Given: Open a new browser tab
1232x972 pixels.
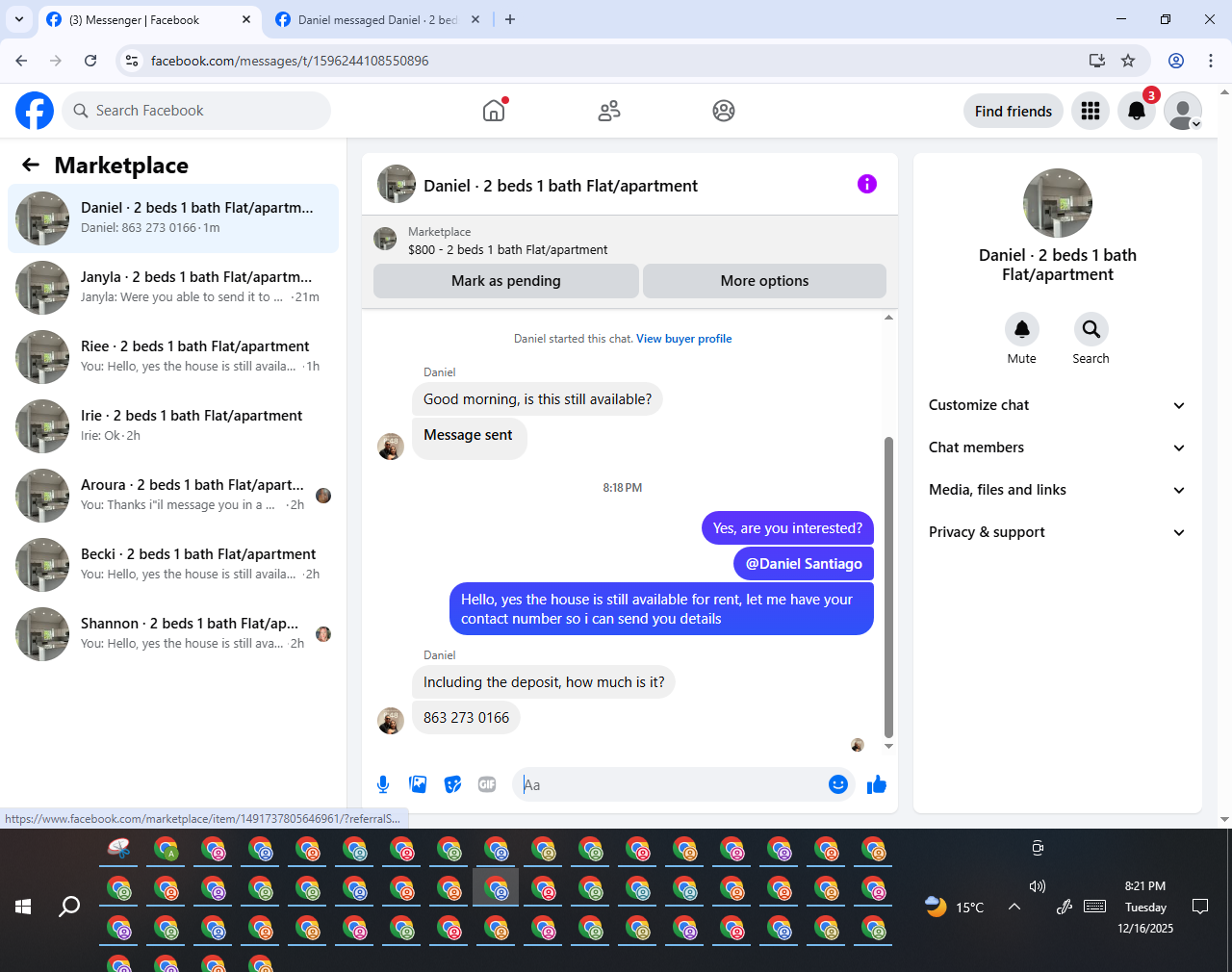Looking at the screenshot, I should [x=510, y=19].
